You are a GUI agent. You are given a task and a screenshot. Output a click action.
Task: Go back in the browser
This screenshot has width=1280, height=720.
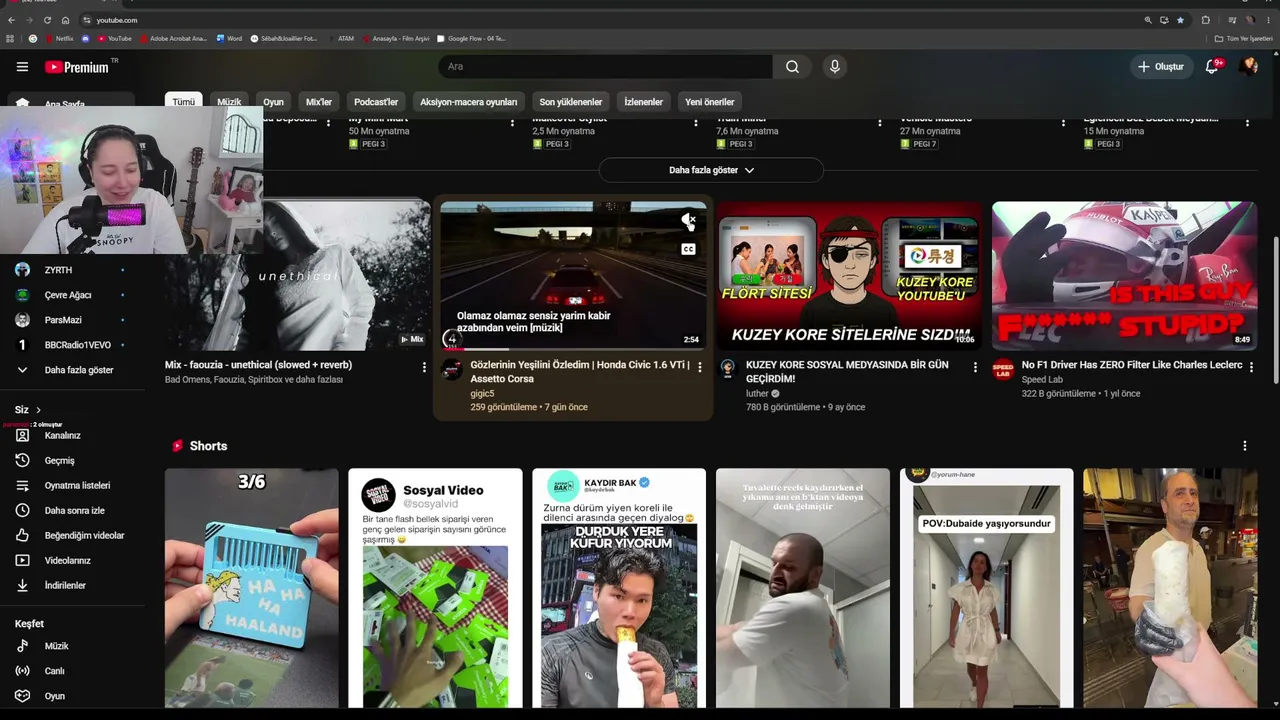tap(11, 20)
